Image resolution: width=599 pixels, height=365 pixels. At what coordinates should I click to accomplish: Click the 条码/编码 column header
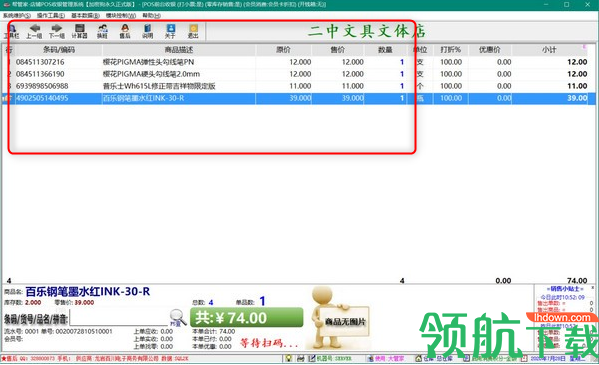click(58, 50)
